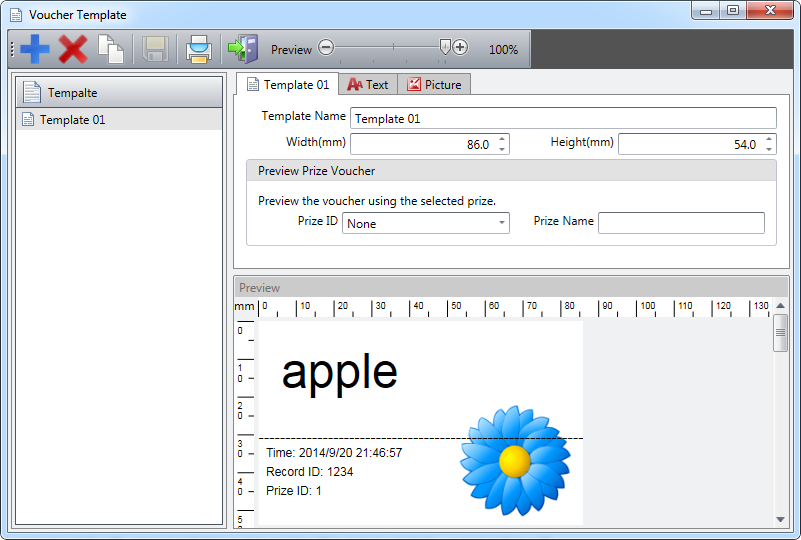Click the red X delete template icon

[73, 49]
